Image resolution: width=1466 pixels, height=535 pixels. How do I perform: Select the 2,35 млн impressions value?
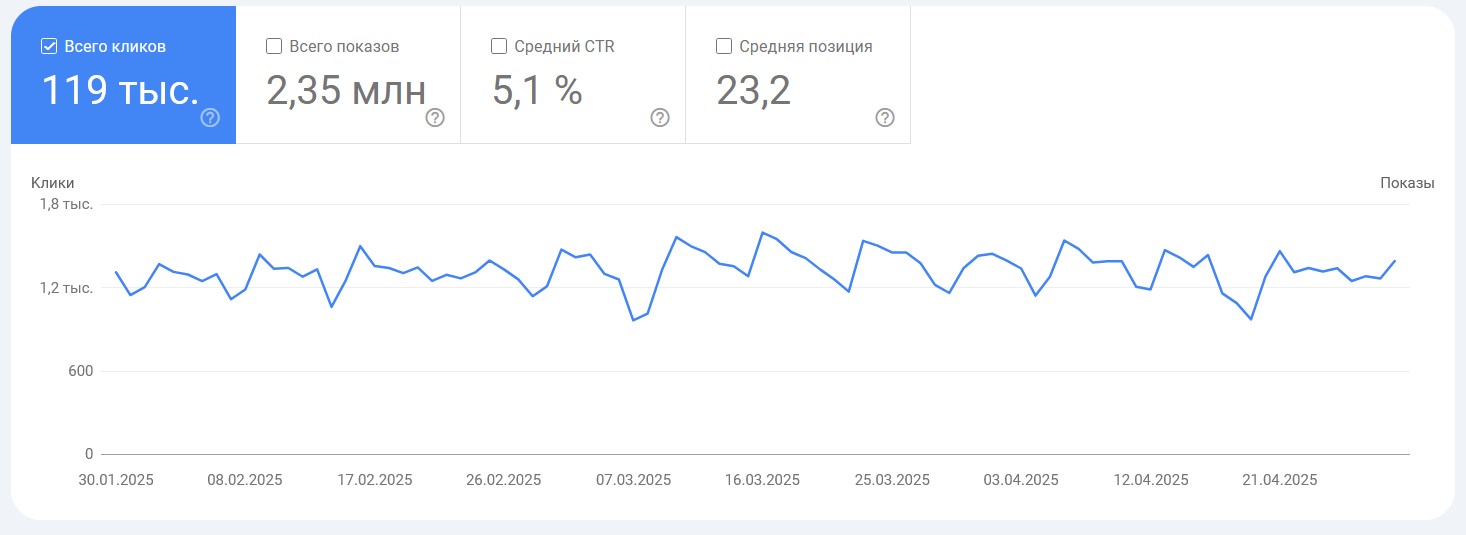point(346,91)
